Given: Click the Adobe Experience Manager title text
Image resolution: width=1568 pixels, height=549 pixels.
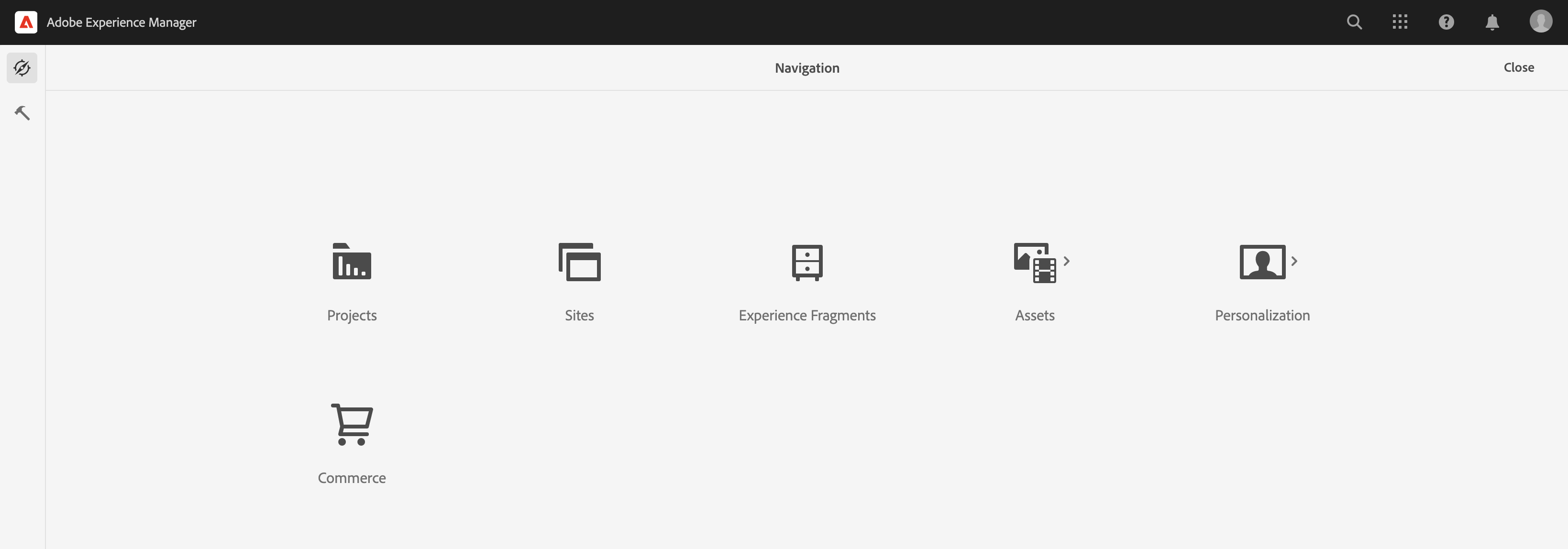Looking at the screenshot, I should (x=121, y=22).
